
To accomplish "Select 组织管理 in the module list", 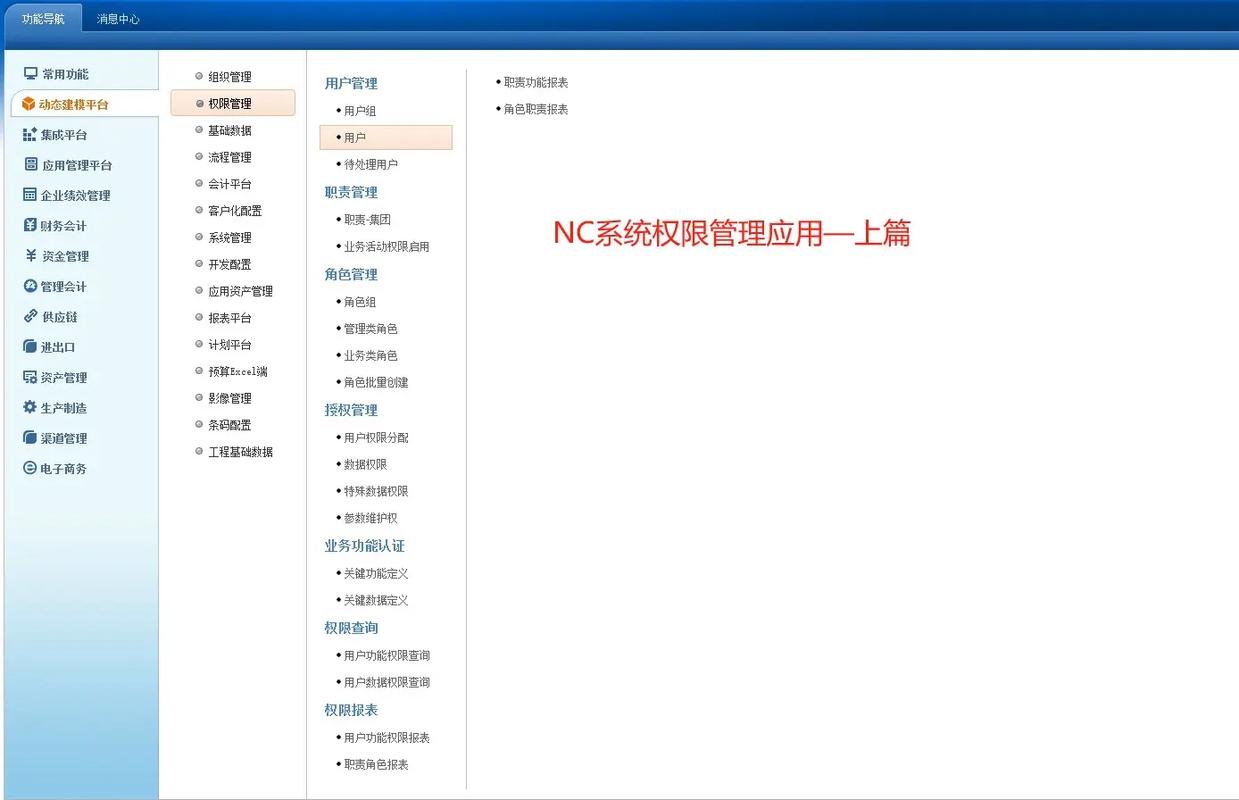I will 230,77.
